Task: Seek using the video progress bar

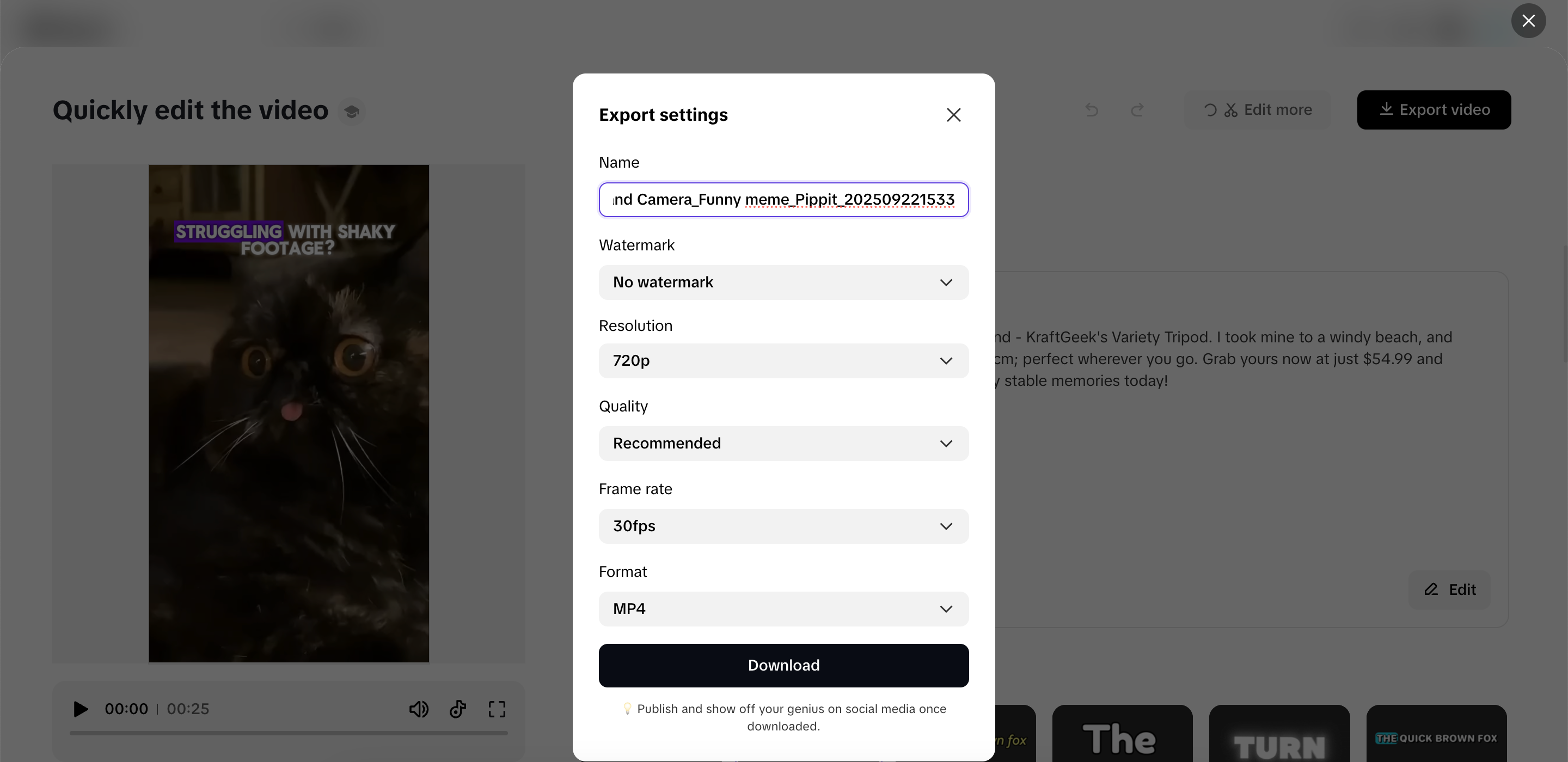Action: tap(289, 733)
